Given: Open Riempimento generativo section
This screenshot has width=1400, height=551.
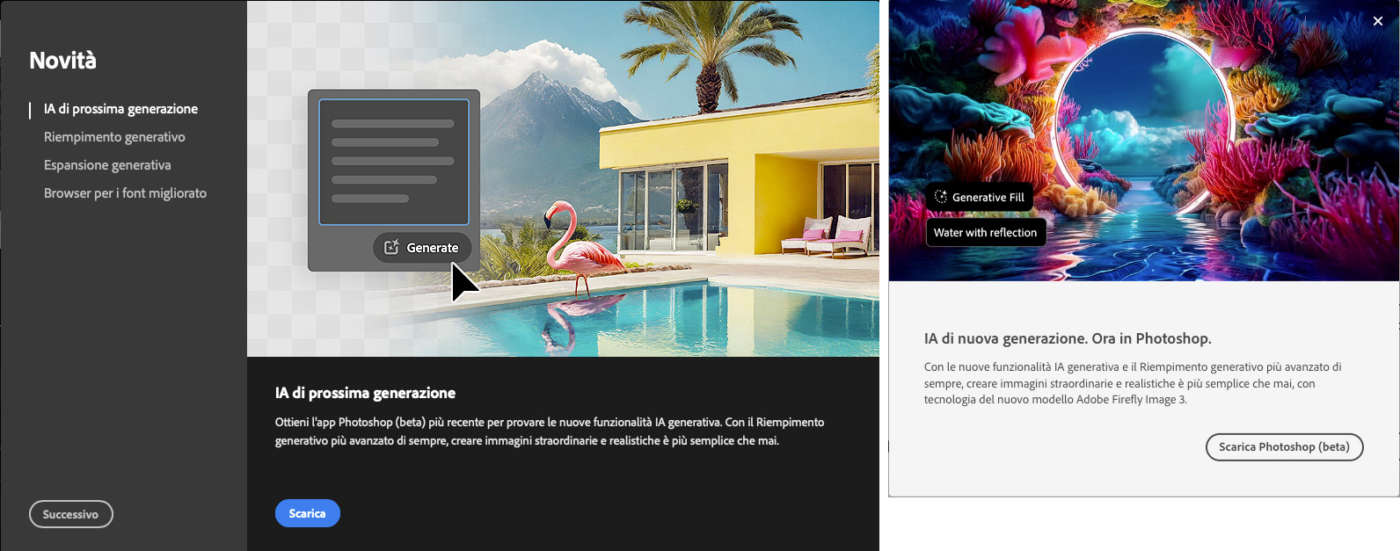Looking at the screenshot, I should click(x=114, y=137).
